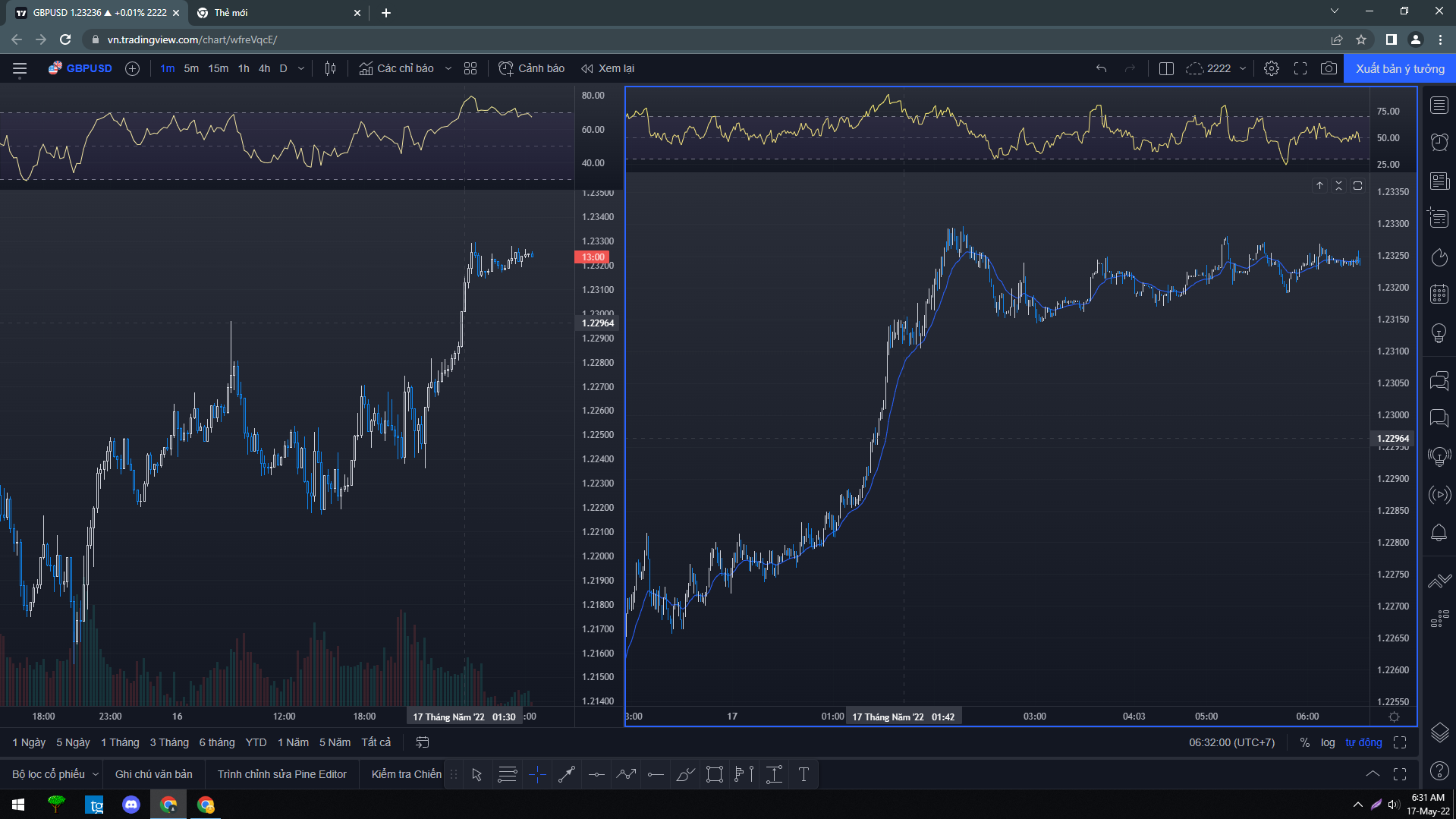Open timezone selector 06:32:00 (UTC+7)

coord(1231,742)
